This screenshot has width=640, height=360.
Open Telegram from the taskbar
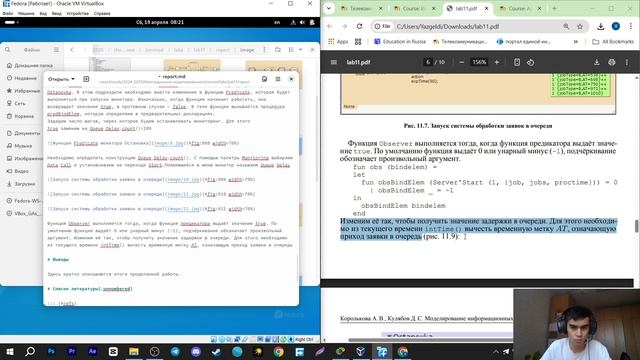(x=175, y=351)
